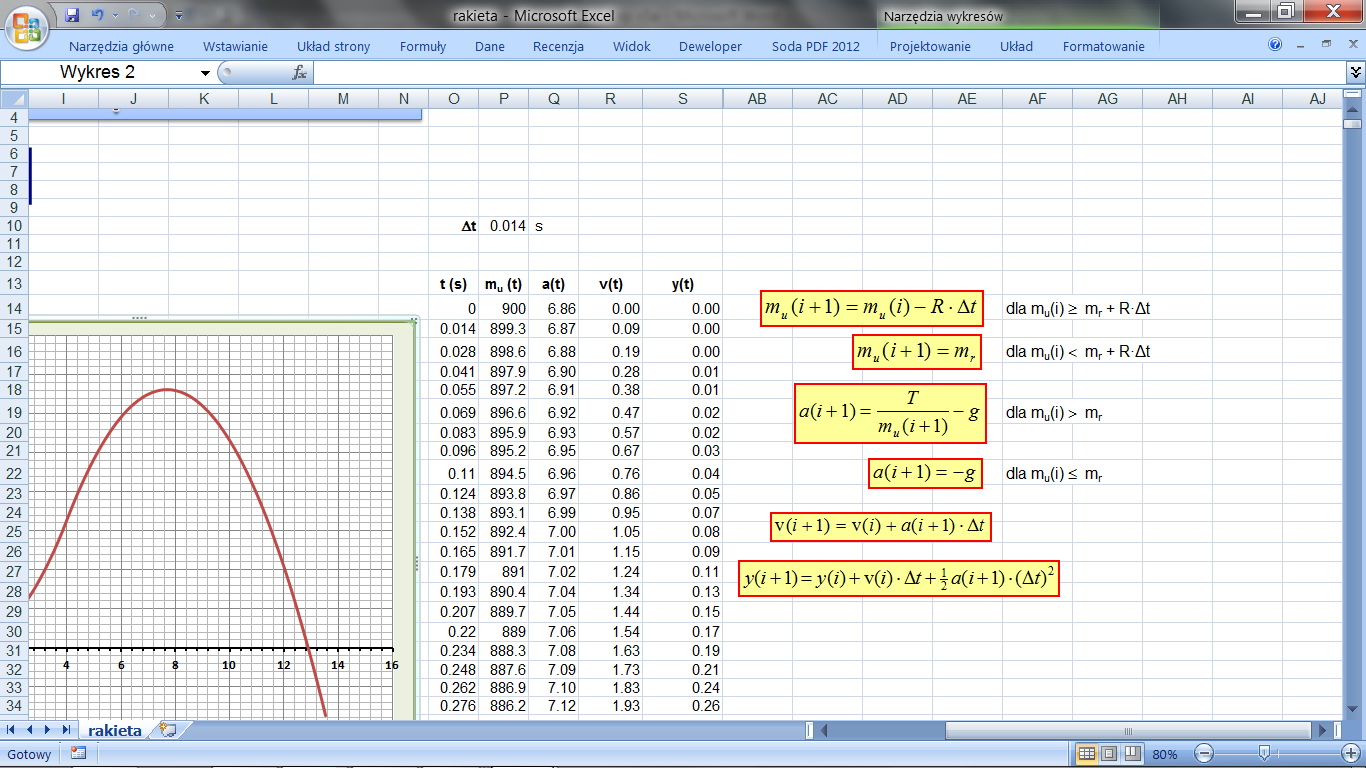Open the Recenzja ribbon tab
The height and width of the screenshot is (768, 1366).
point(558,46)
